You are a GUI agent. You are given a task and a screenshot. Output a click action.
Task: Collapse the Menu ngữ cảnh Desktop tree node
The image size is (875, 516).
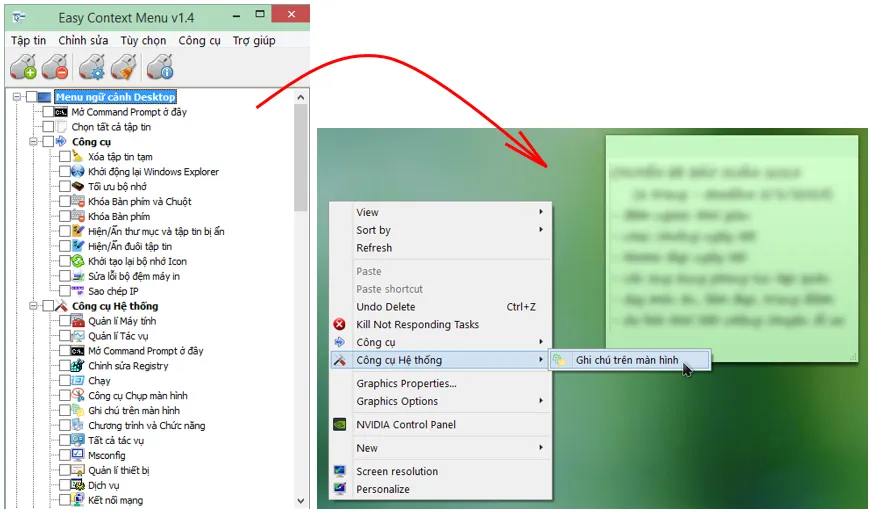[x=17, y=97]
